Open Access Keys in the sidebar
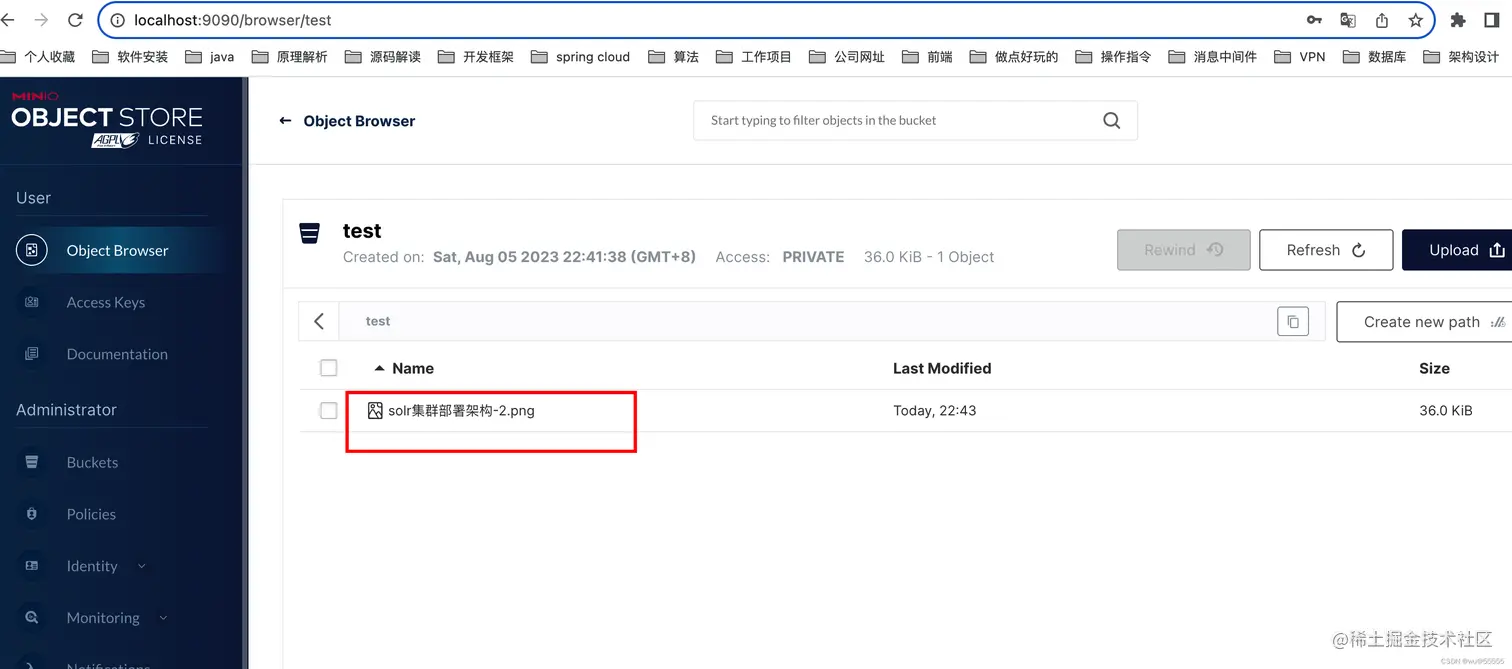 (x=105, y=303)
